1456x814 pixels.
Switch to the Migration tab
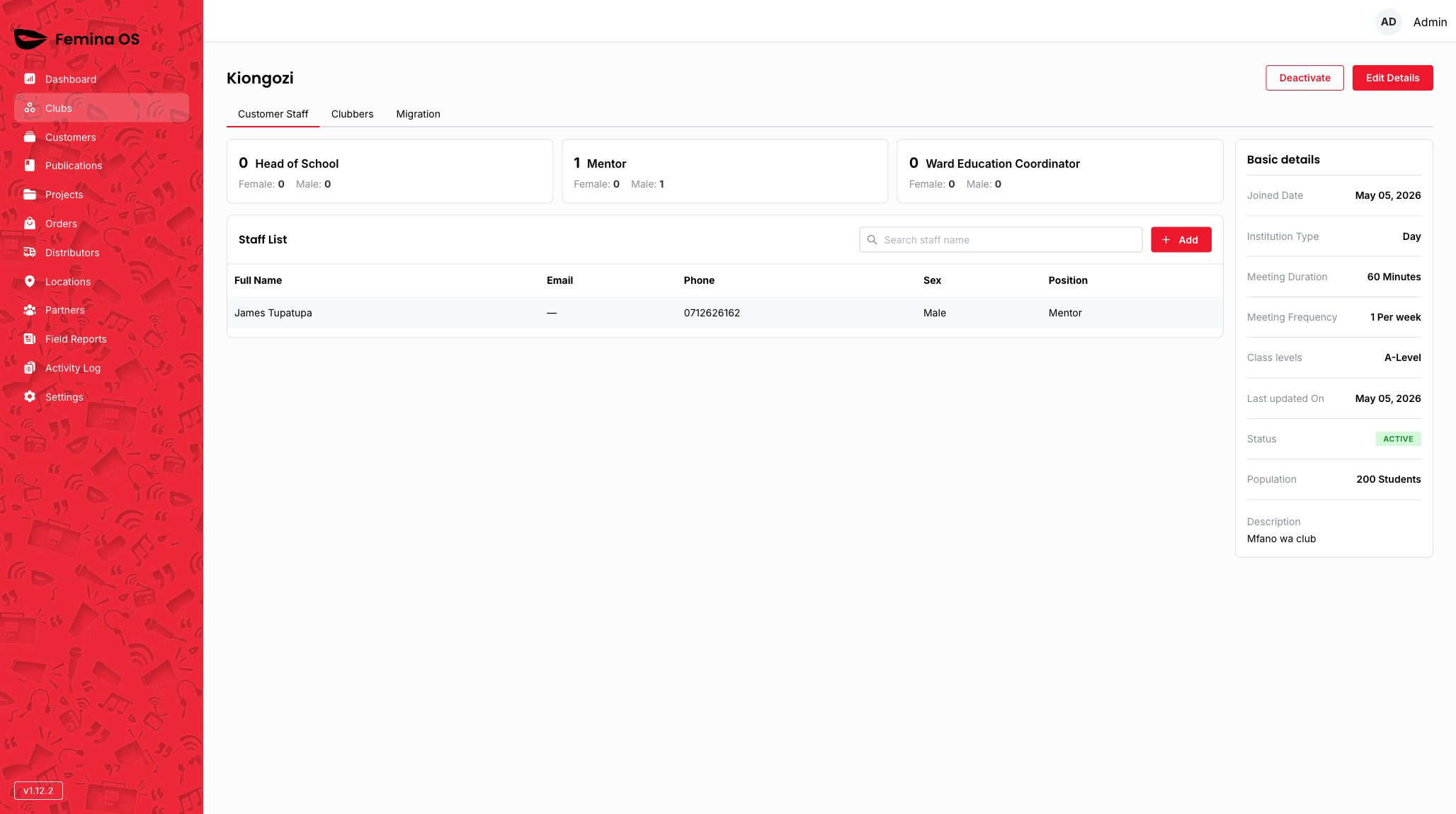(418, 114)
